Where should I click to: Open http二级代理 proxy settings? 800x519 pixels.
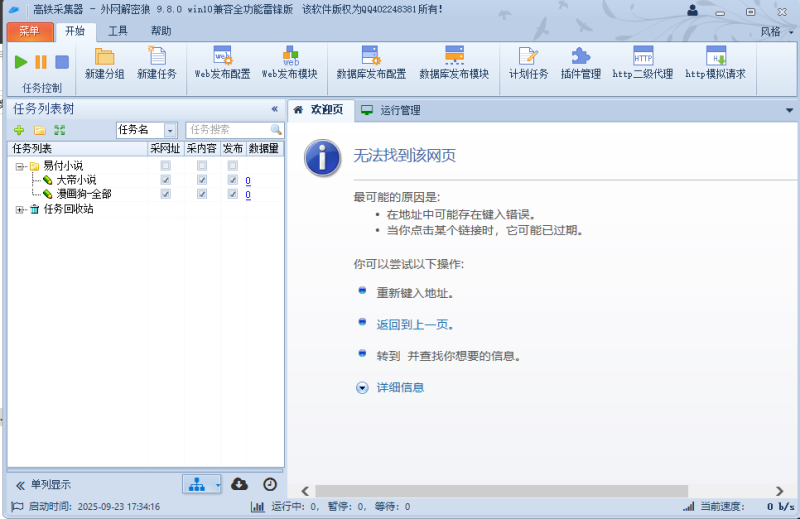tap(643, 62)
